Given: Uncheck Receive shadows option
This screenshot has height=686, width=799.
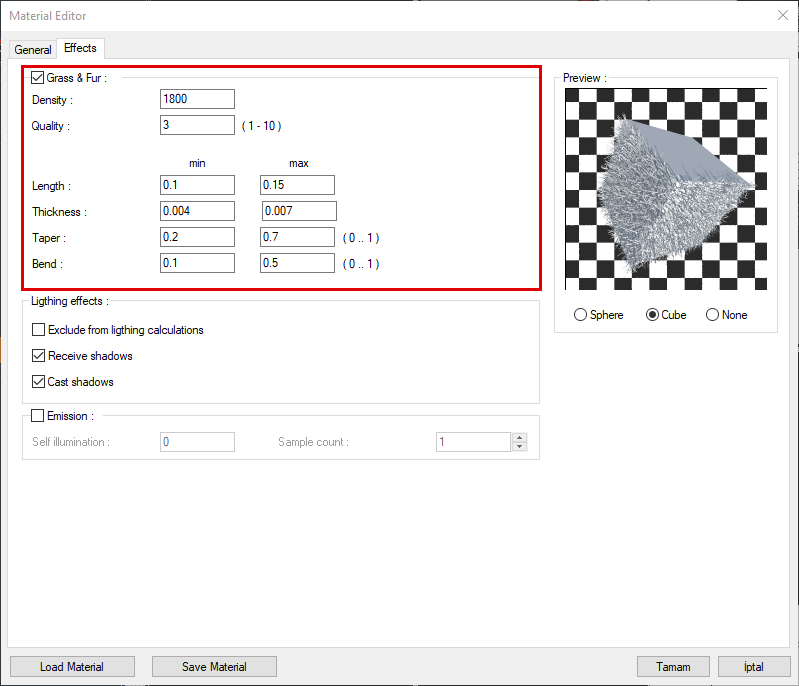Looking at the screenshot, I should [x=39, y=356].
